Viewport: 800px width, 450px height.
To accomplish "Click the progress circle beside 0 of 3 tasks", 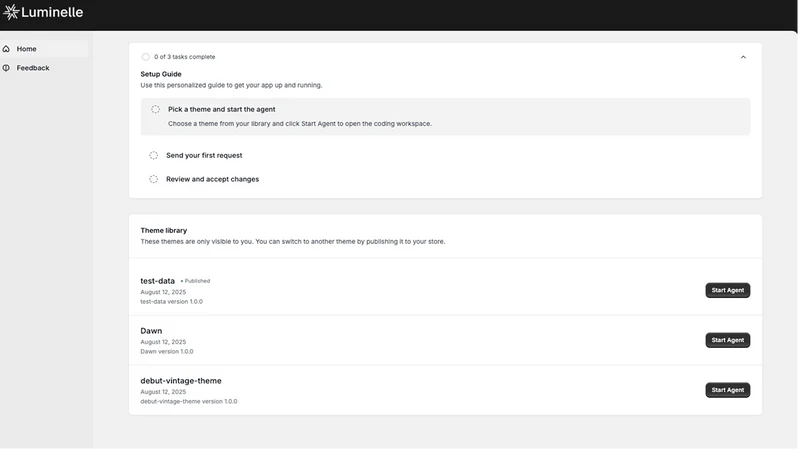I will [x=146, y=57].
